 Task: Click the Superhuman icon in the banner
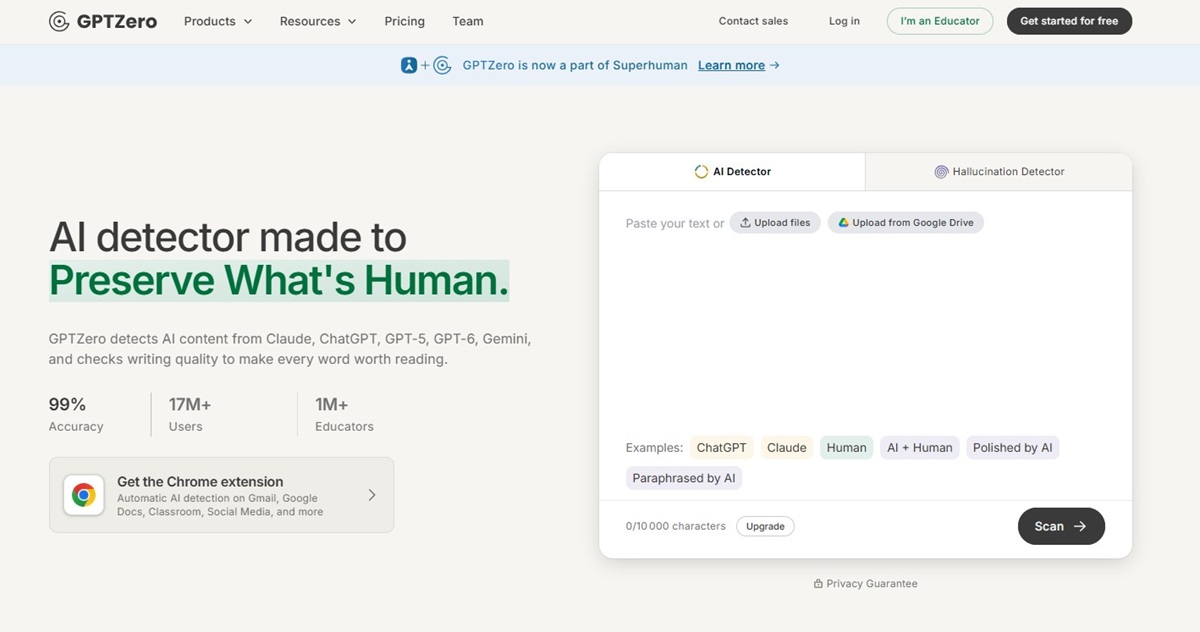point(409,65)
